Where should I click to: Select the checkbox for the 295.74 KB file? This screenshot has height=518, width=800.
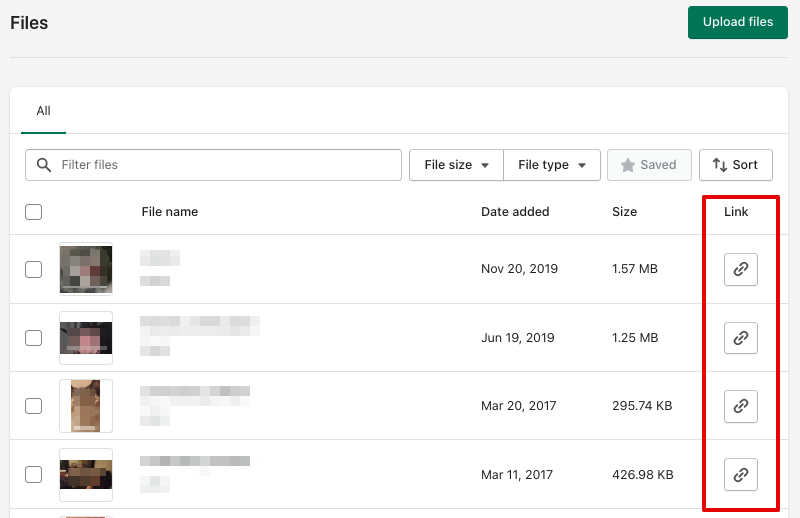(x=34, y=406)
